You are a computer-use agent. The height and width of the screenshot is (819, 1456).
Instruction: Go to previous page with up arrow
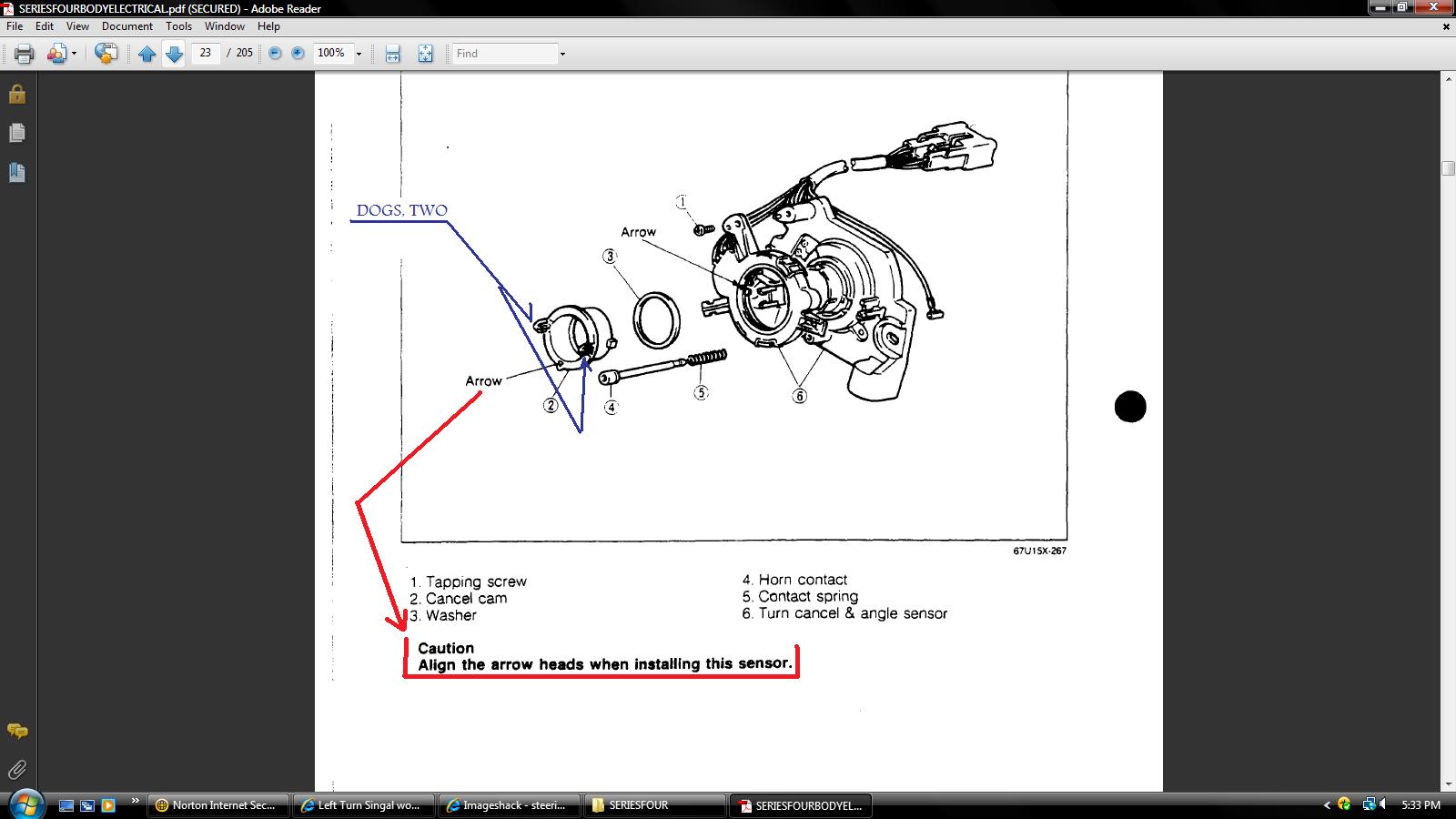[x=147, y=54]
